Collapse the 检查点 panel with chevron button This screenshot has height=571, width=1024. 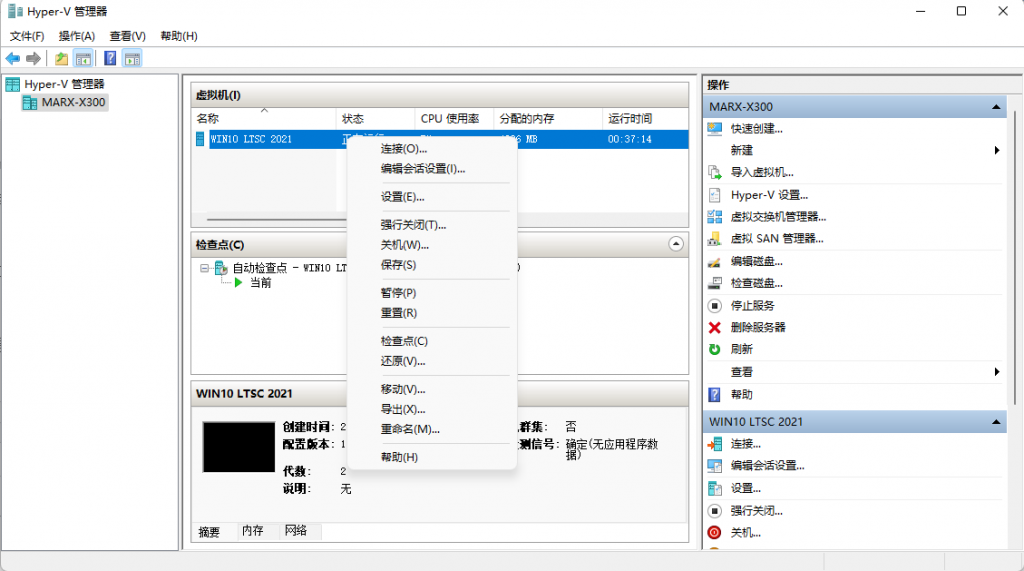tap(676, 244)
